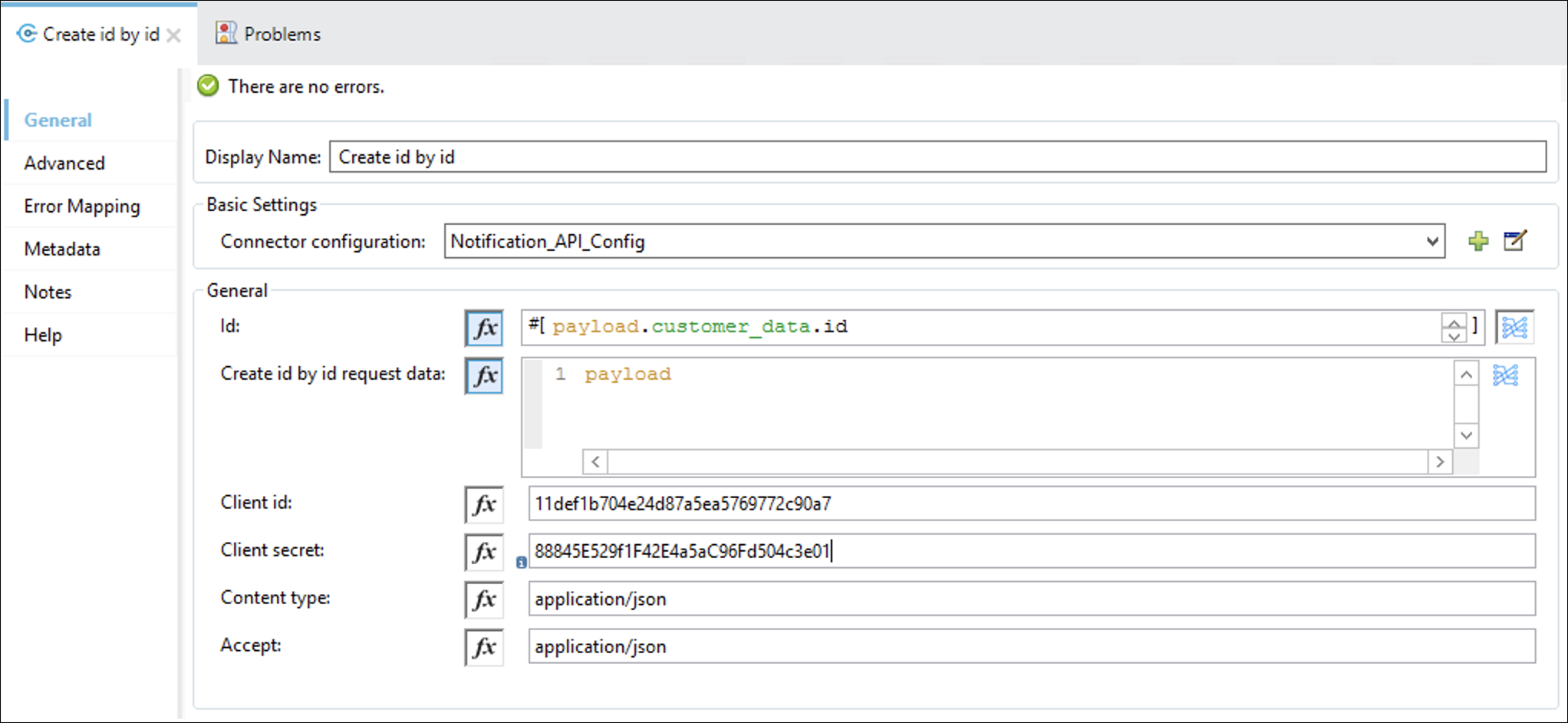The image size is (1568, 723).
Task: Close the Create id by id tab
Action: 174,35
